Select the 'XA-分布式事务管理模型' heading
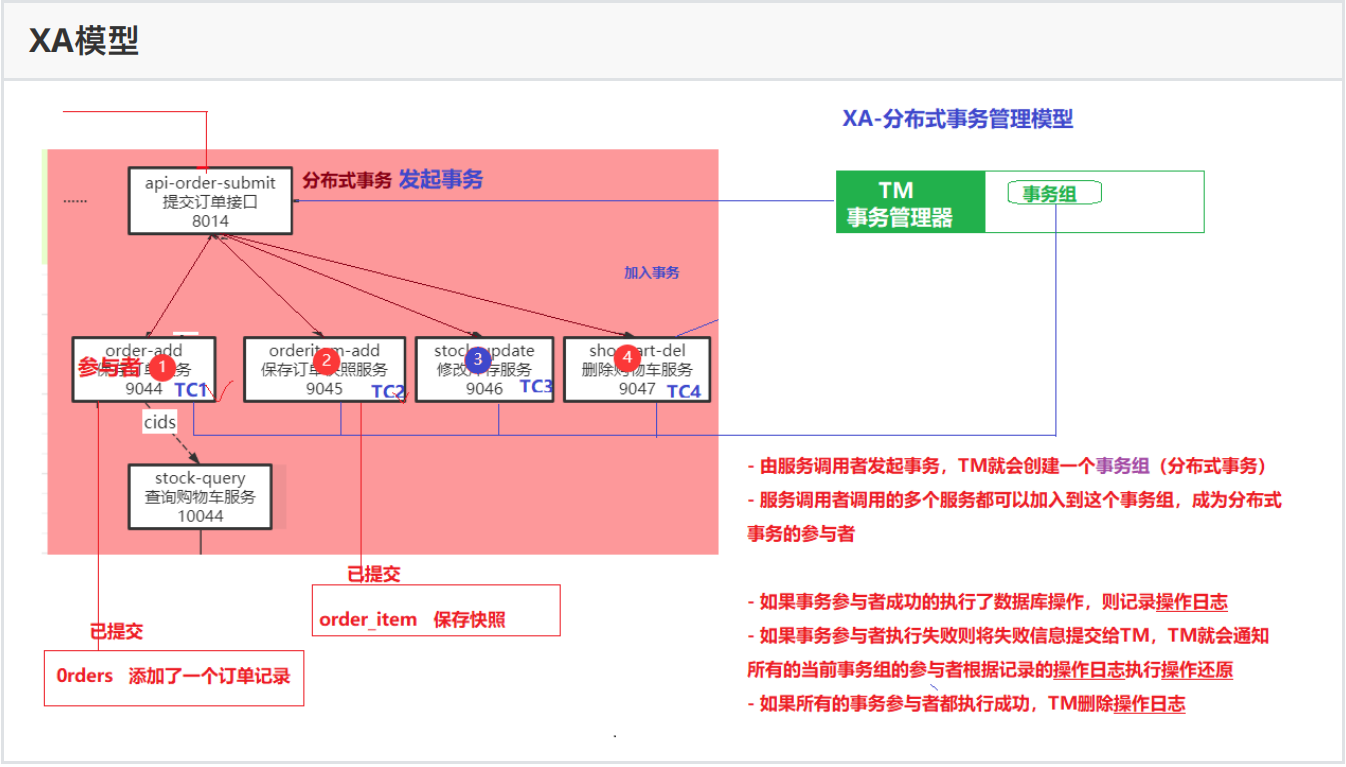This screenshot has height=767, width=1346. pos(958,118)
